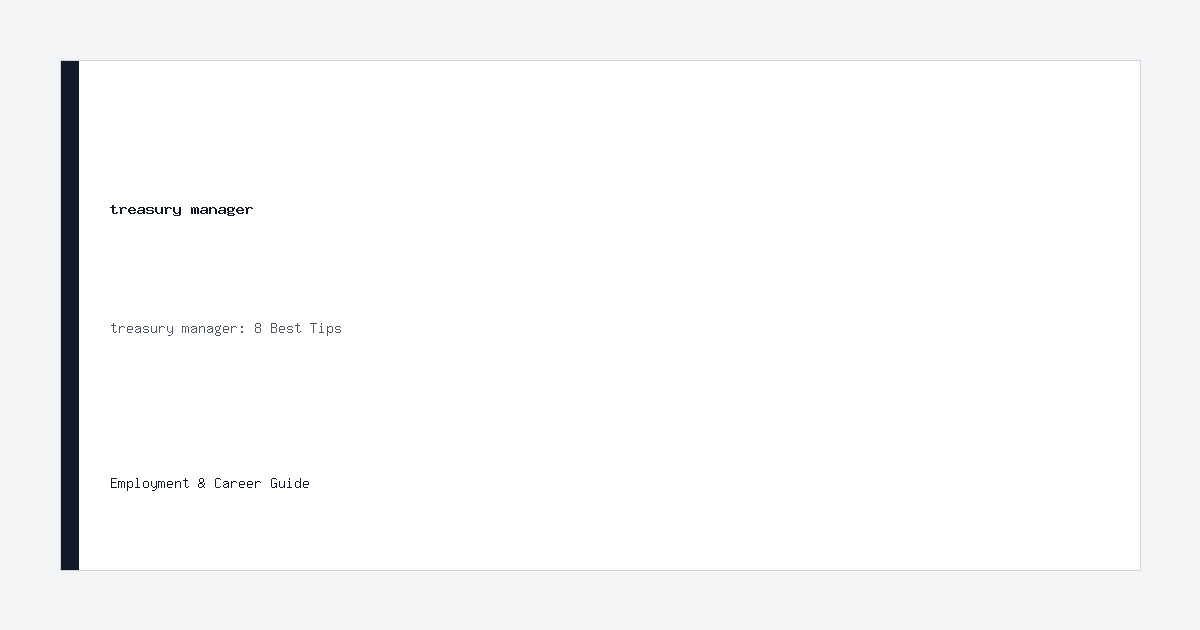Click "manager:" with the colon in the subtitle
1200x630 pixels.
click(214, 329)
